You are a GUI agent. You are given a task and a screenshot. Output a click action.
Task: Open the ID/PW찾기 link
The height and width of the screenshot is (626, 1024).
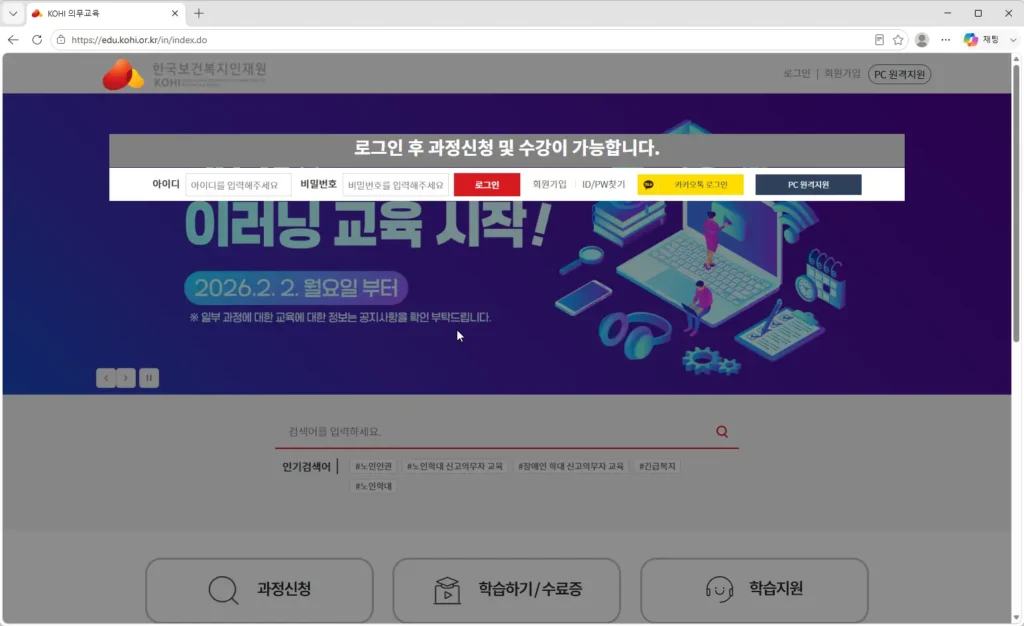point(603,185)
